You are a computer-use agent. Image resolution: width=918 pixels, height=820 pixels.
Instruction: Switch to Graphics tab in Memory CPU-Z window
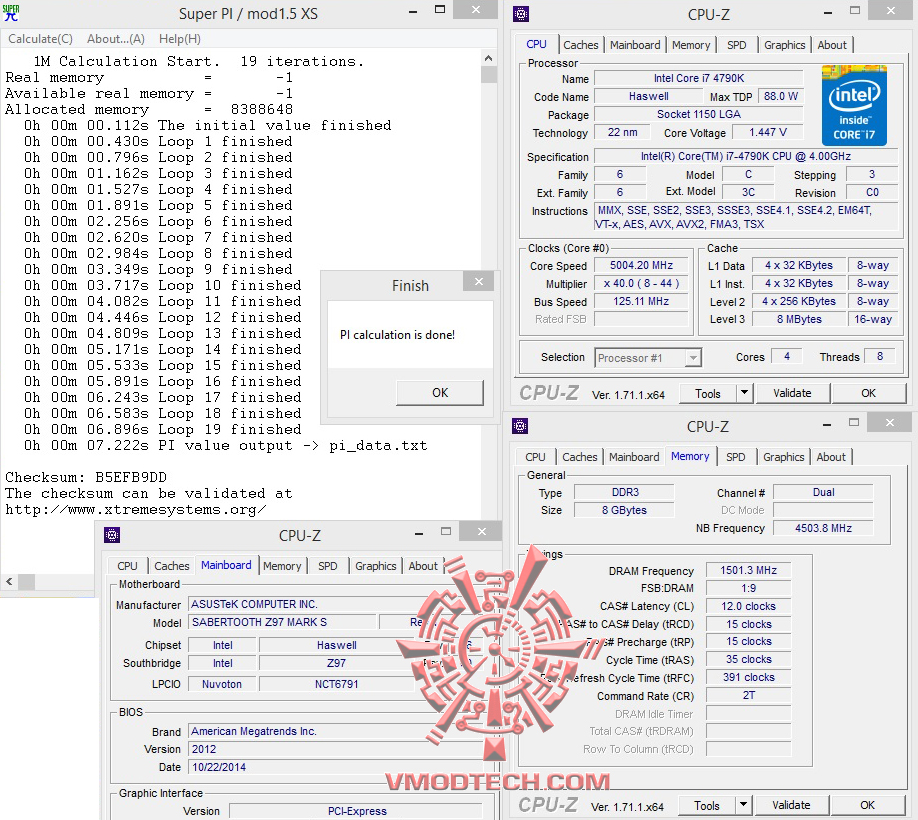coord(783,457)
